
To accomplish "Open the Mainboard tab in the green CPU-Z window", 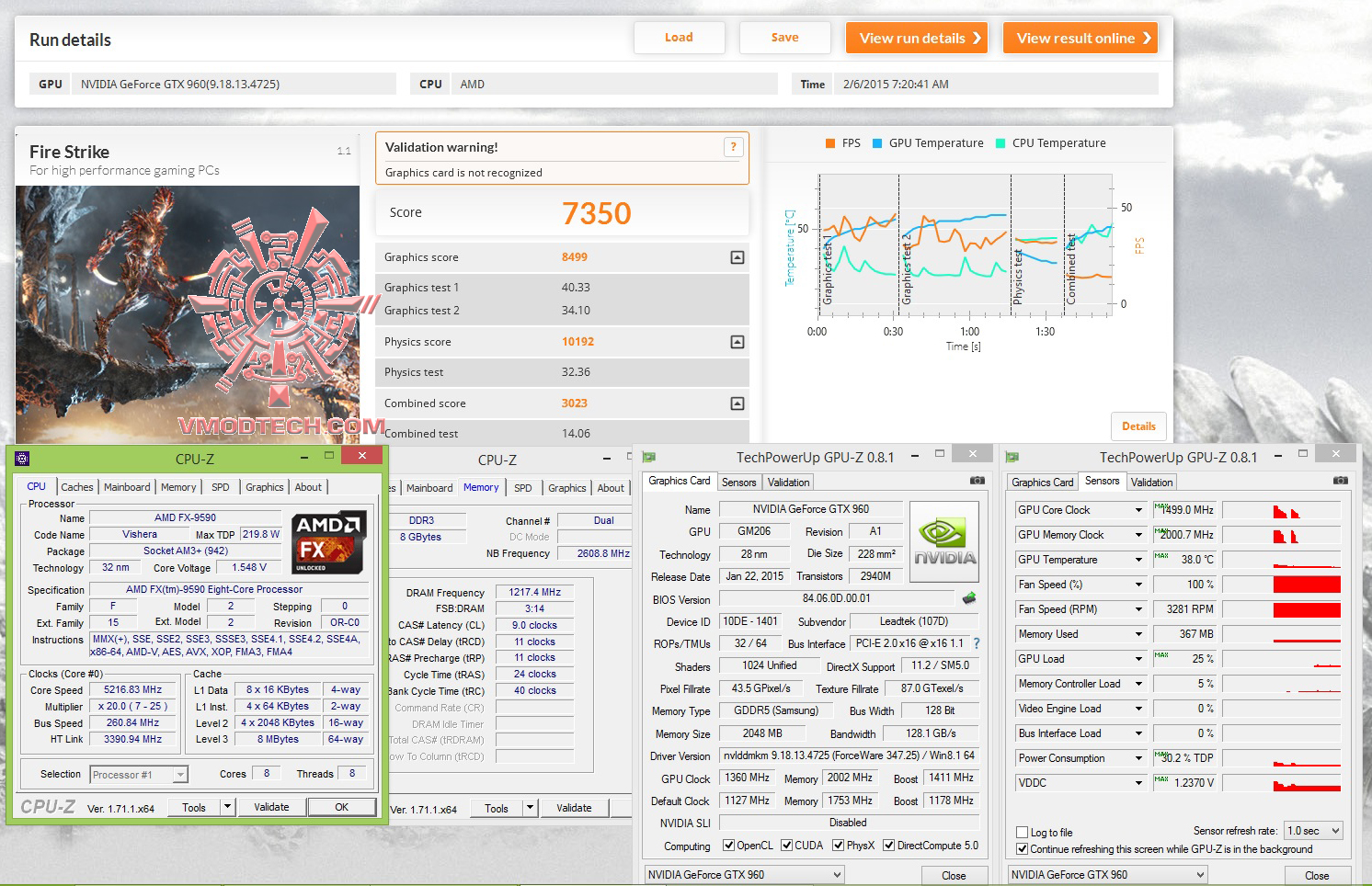I will click(x=127, y=487).
